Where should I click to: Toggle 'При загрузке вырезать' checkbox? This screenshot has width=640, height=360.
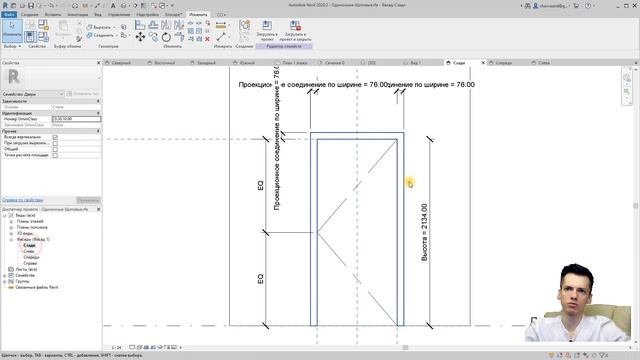55,143
